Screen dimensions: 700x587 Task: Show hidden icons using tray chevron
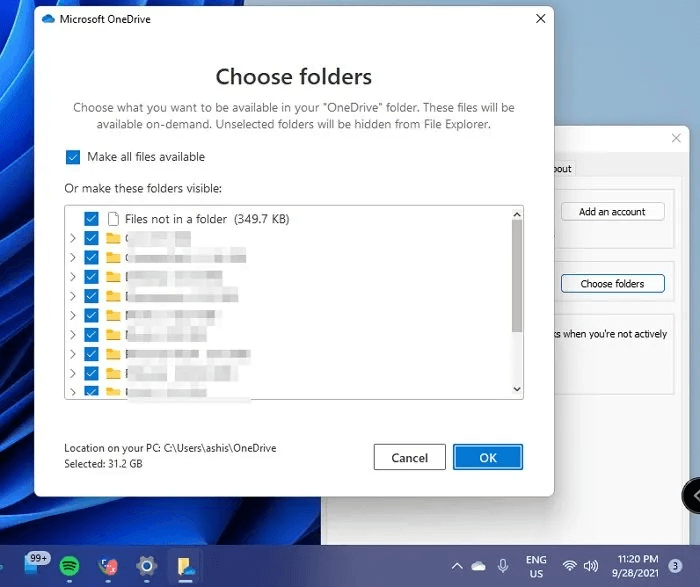click(x=455, y=565)
